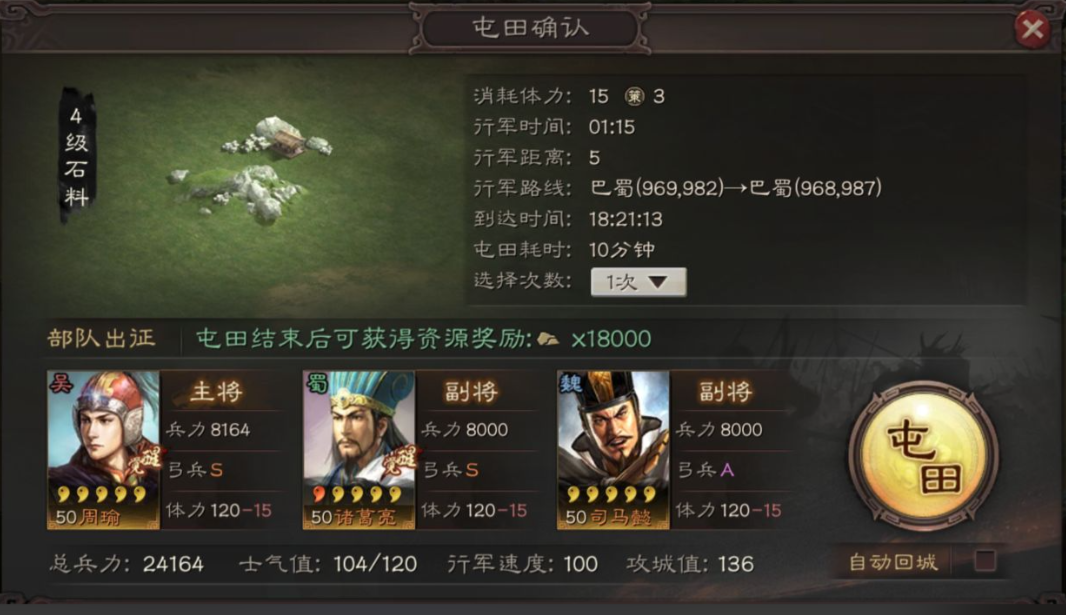This screenshot has width=1066, height=615.
Task: Close the 屯田确认 dialog
Action: coord(1032,29)
